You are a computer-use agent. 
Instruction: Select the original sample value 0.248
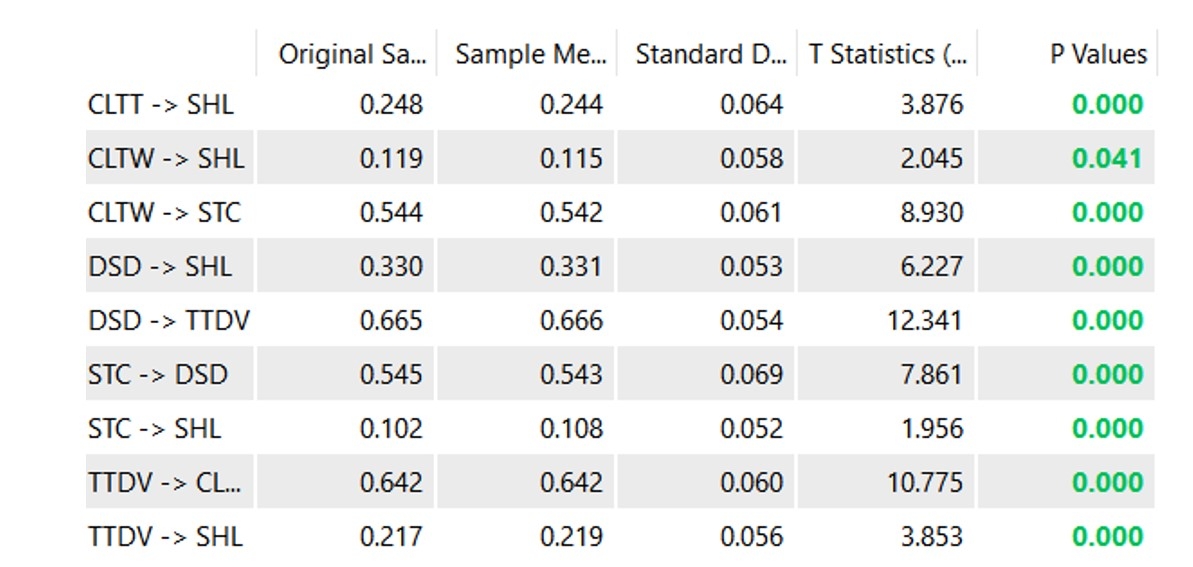[x=391, y=104]
